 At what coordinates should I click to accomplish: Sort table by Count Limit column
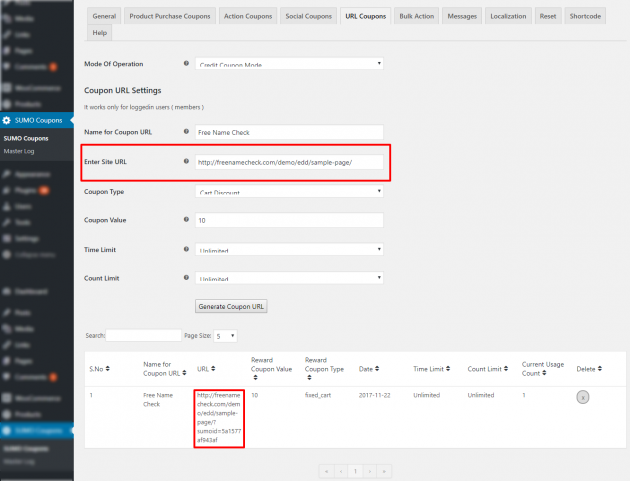487,368
